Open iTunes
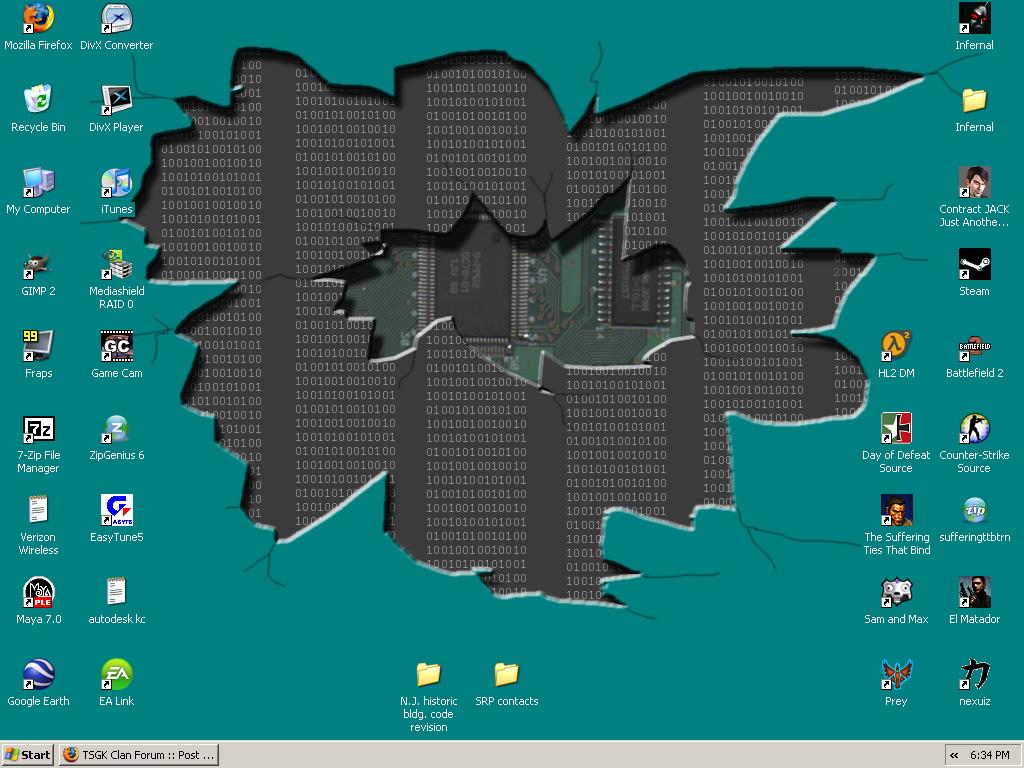 [115, 184]
